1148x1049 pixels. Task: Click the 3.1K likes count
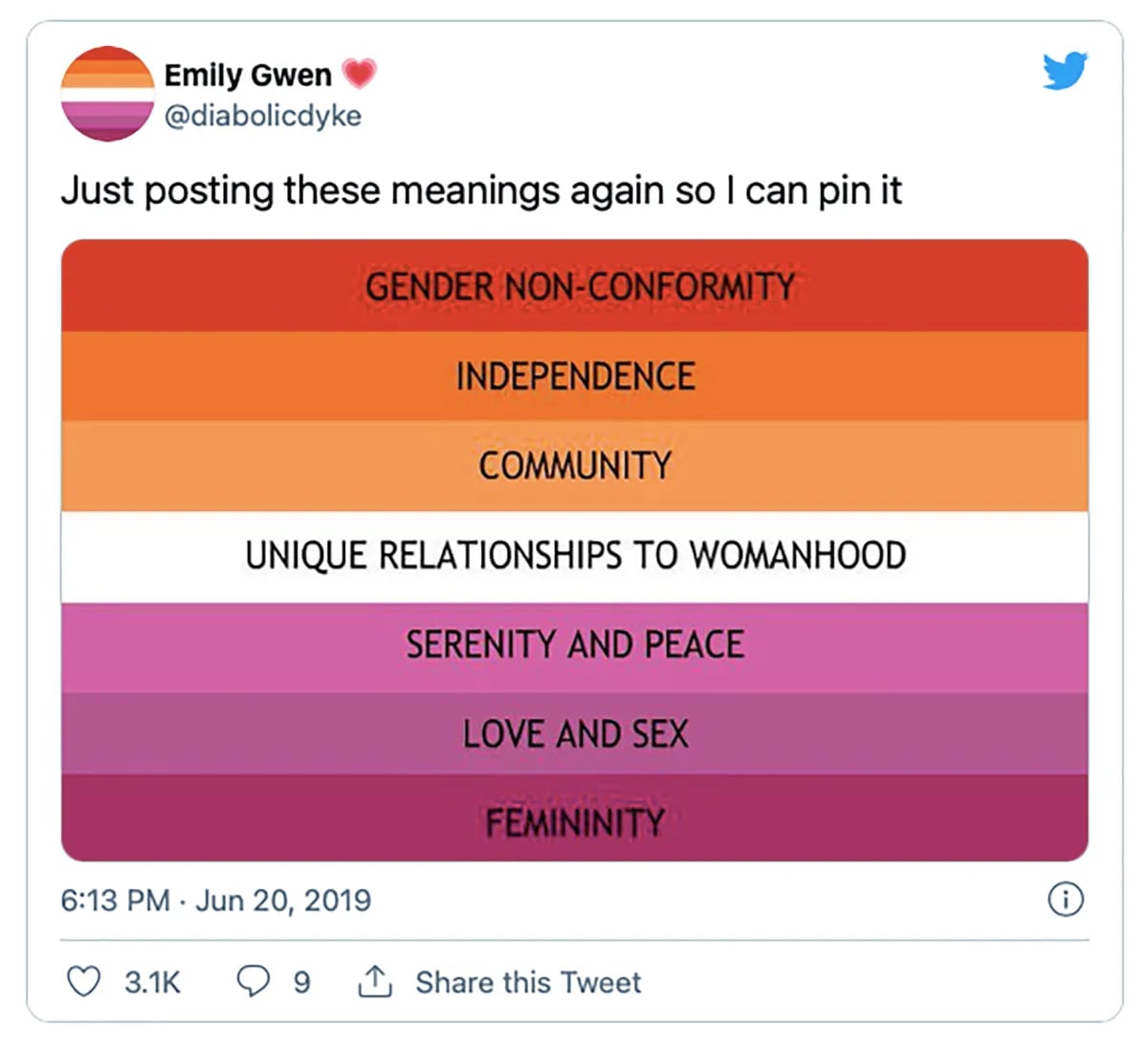click(x=152, y=982)
